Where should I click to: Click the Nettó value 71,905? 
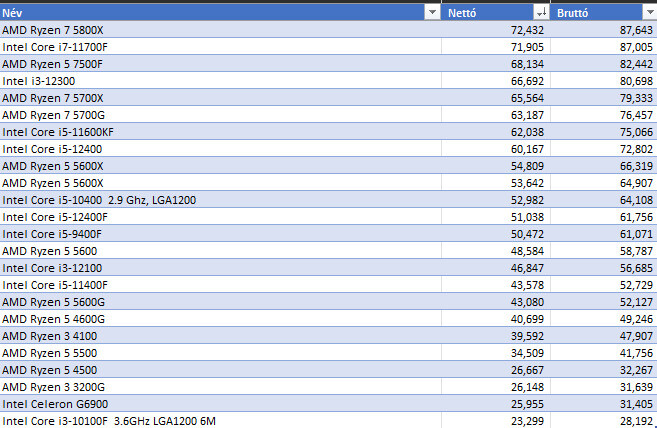(x=527, y=47)
